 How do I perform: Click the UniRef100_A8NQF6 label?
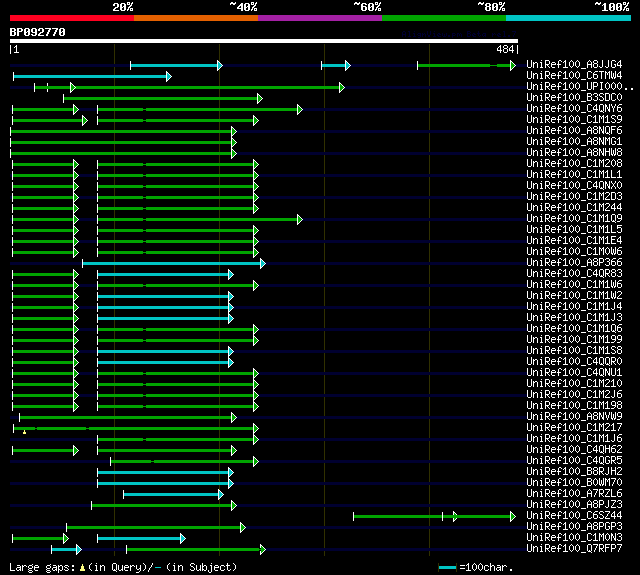click(574, 131)
